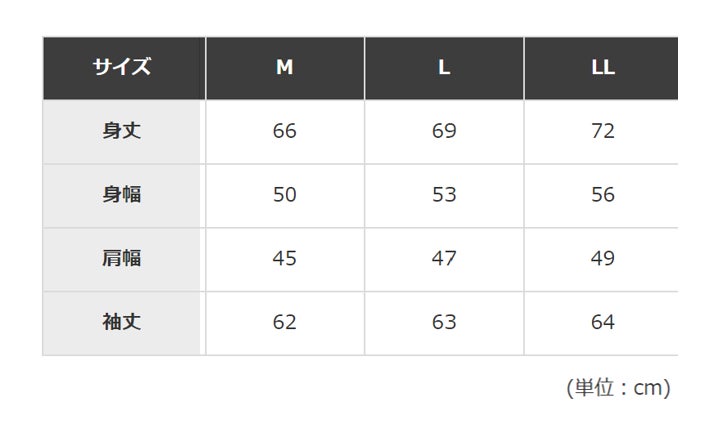Click the 身幅 row label
The width and height of the screenshot is (720, 442).
tap(123, 195)
